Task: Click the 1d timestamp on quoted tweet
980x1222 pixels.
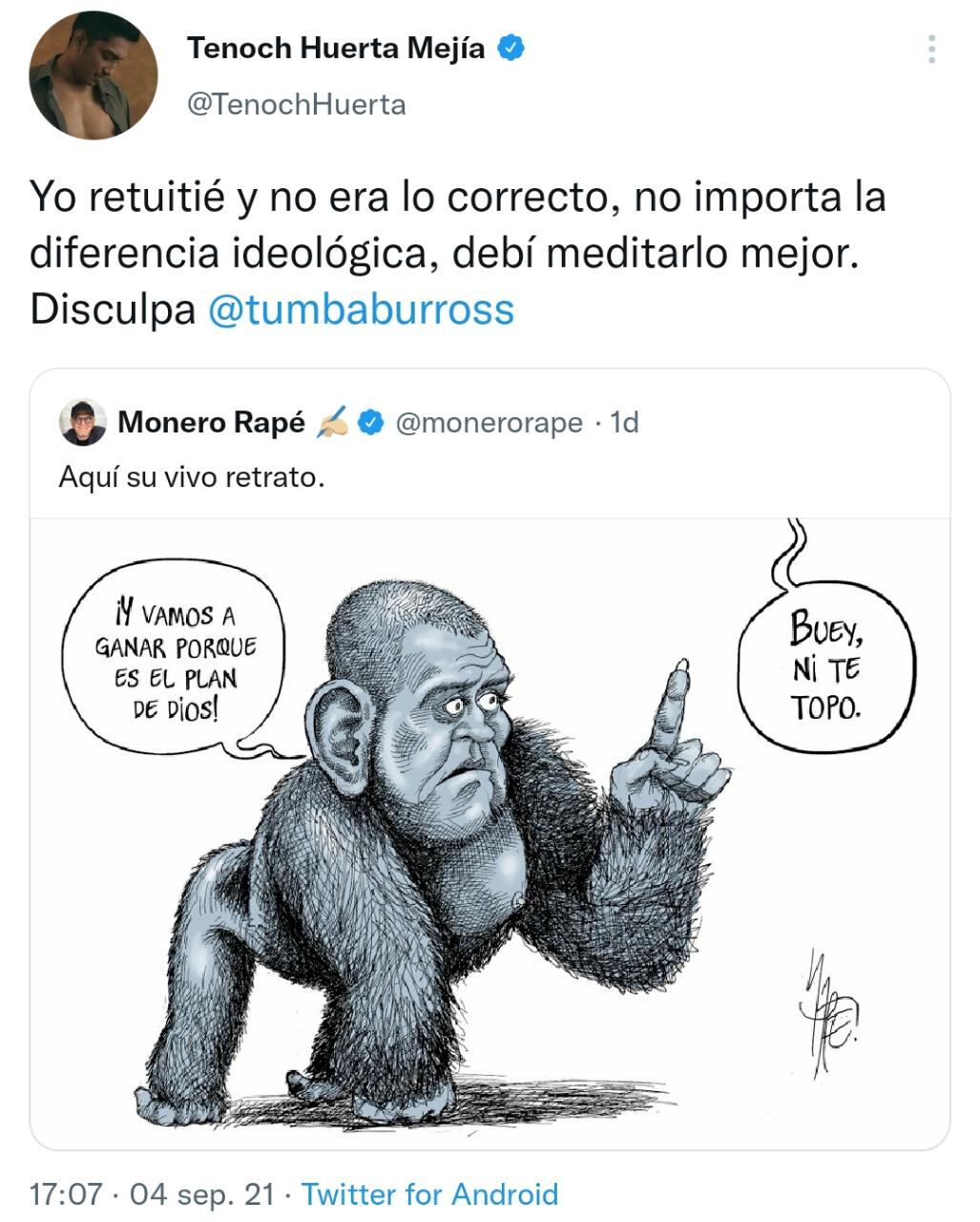Action: (624, 421)
